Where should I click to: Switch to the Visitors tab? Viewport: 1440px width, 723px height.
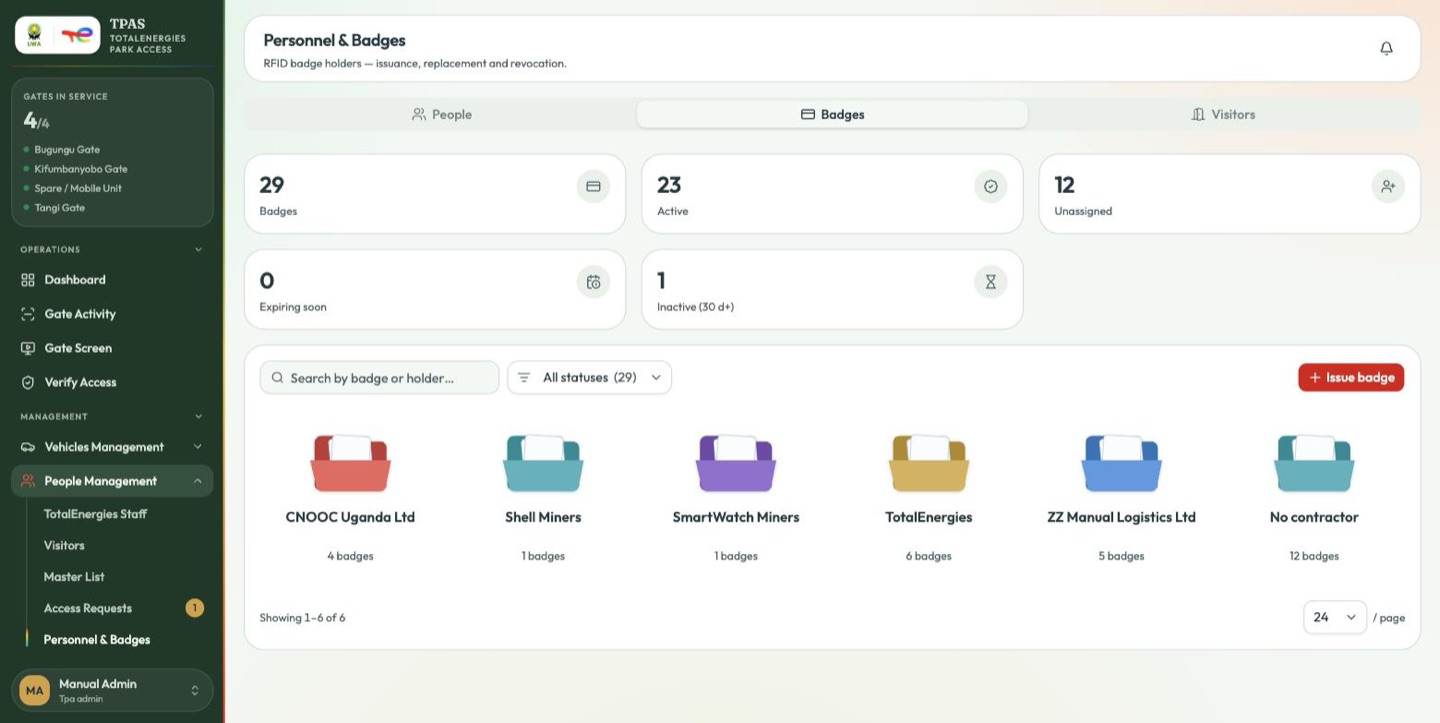point(1223,114)
